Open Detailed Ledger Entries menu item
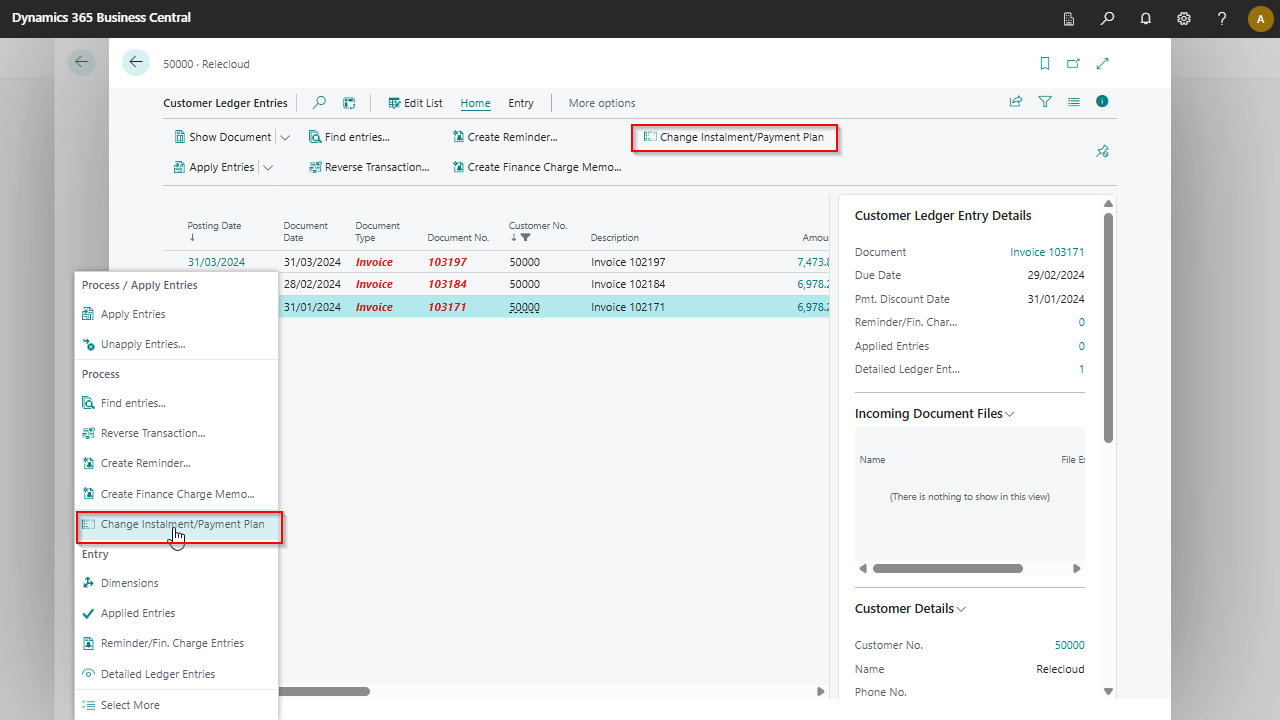This screenshot has height=720, width=1280. [x=176, y=674]
